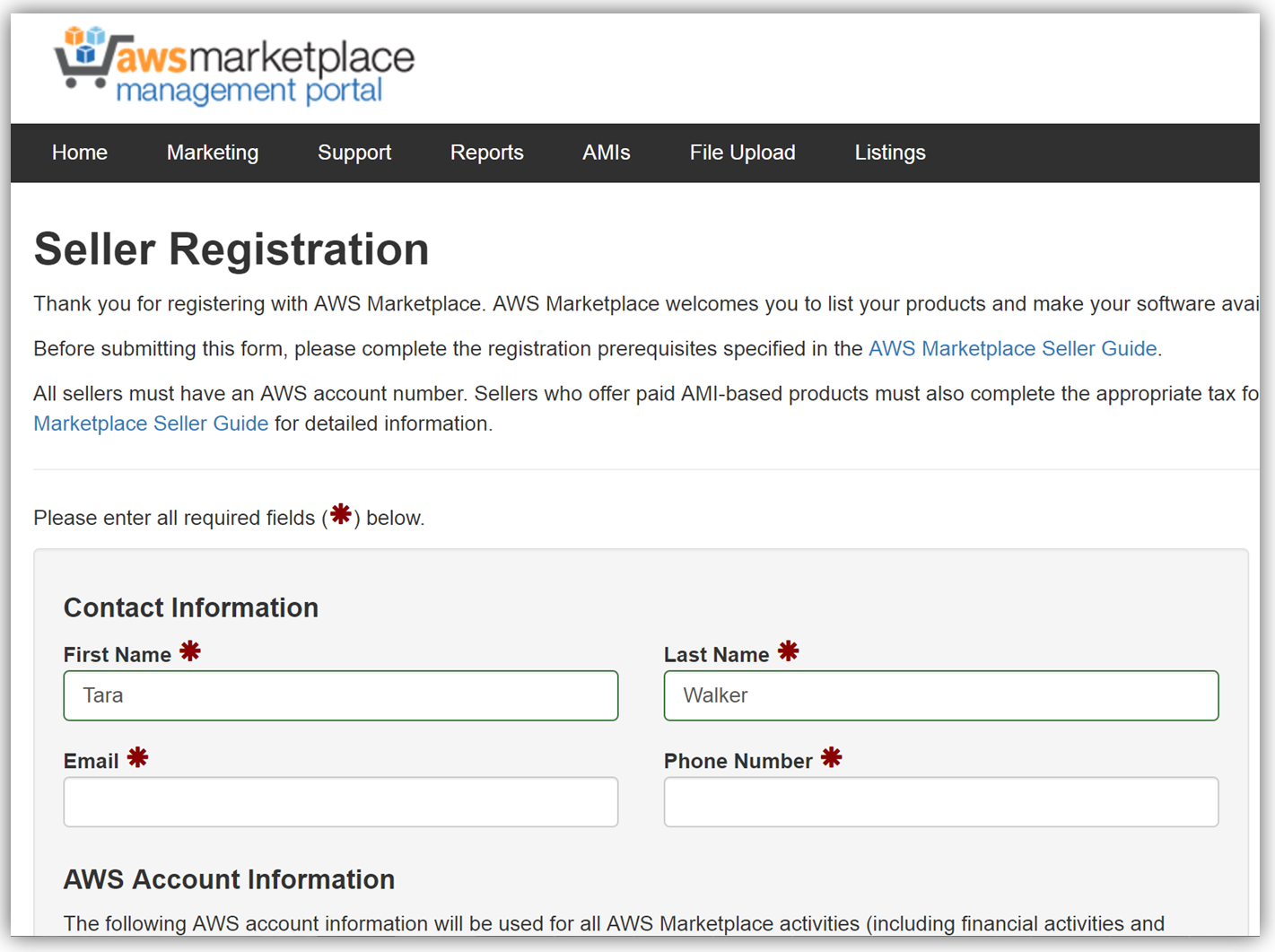Click the 'management portal' logo text
The image size is (1275, 952).
coord(249,91)
